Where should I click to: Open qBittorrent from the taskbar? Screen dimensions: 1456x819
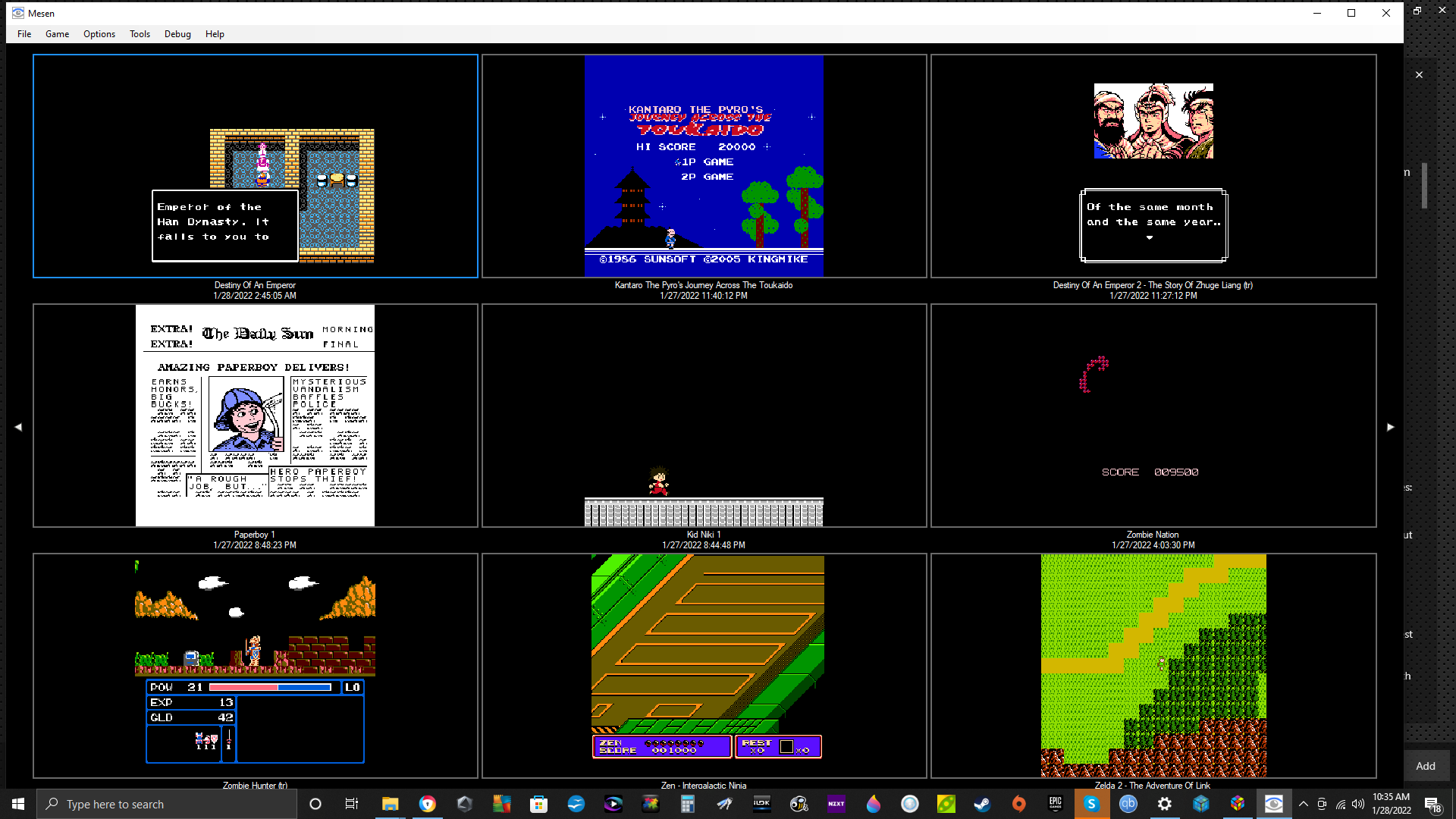pyautogui.click(x=1128, y=804)
